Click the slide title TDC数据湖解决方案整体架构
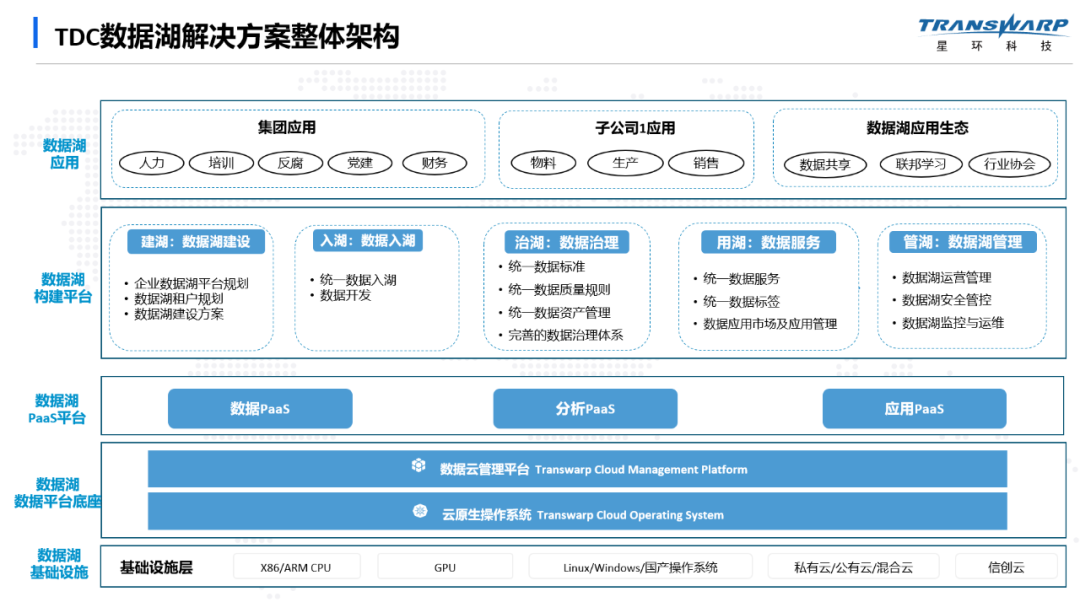 (x=227, y=36)
